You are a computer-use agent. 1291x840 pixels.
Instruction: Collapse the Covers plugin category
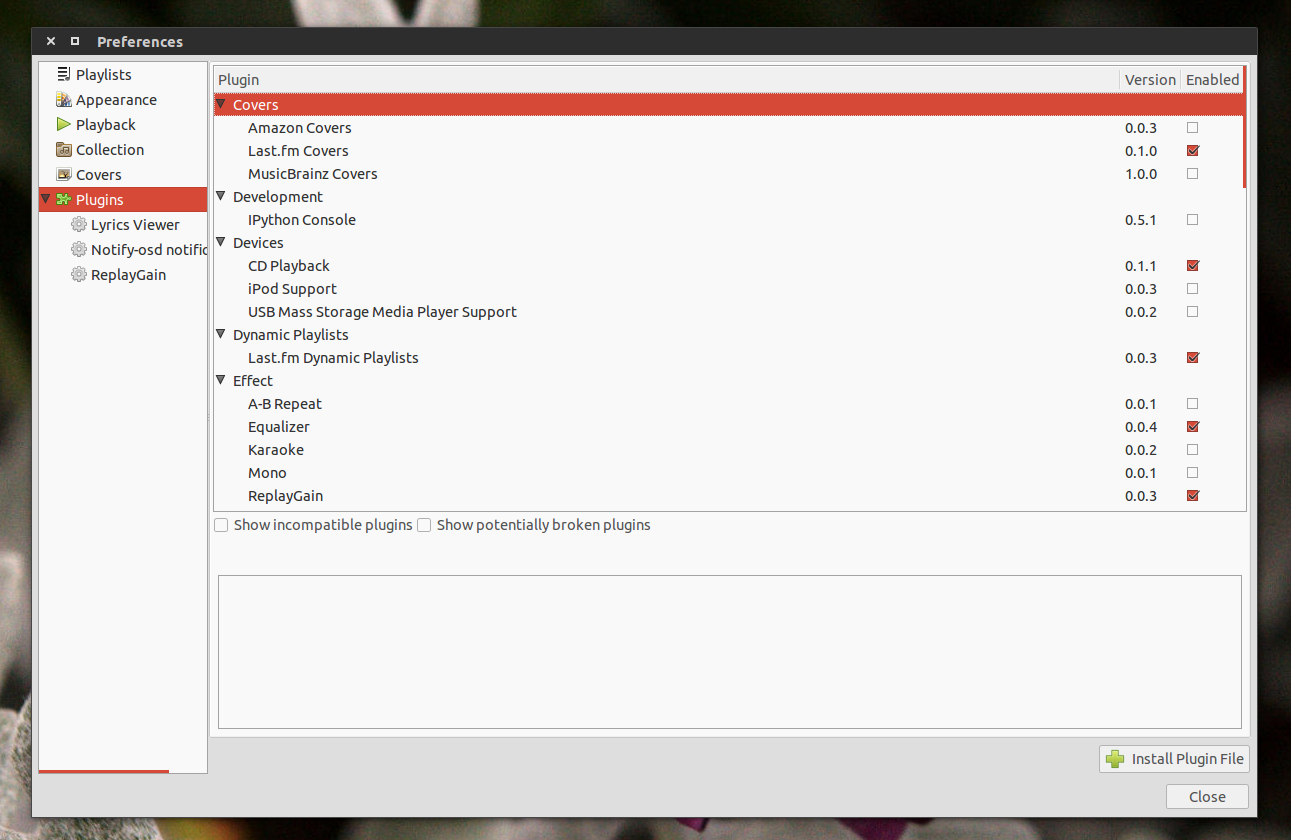[x=221, y=104]
